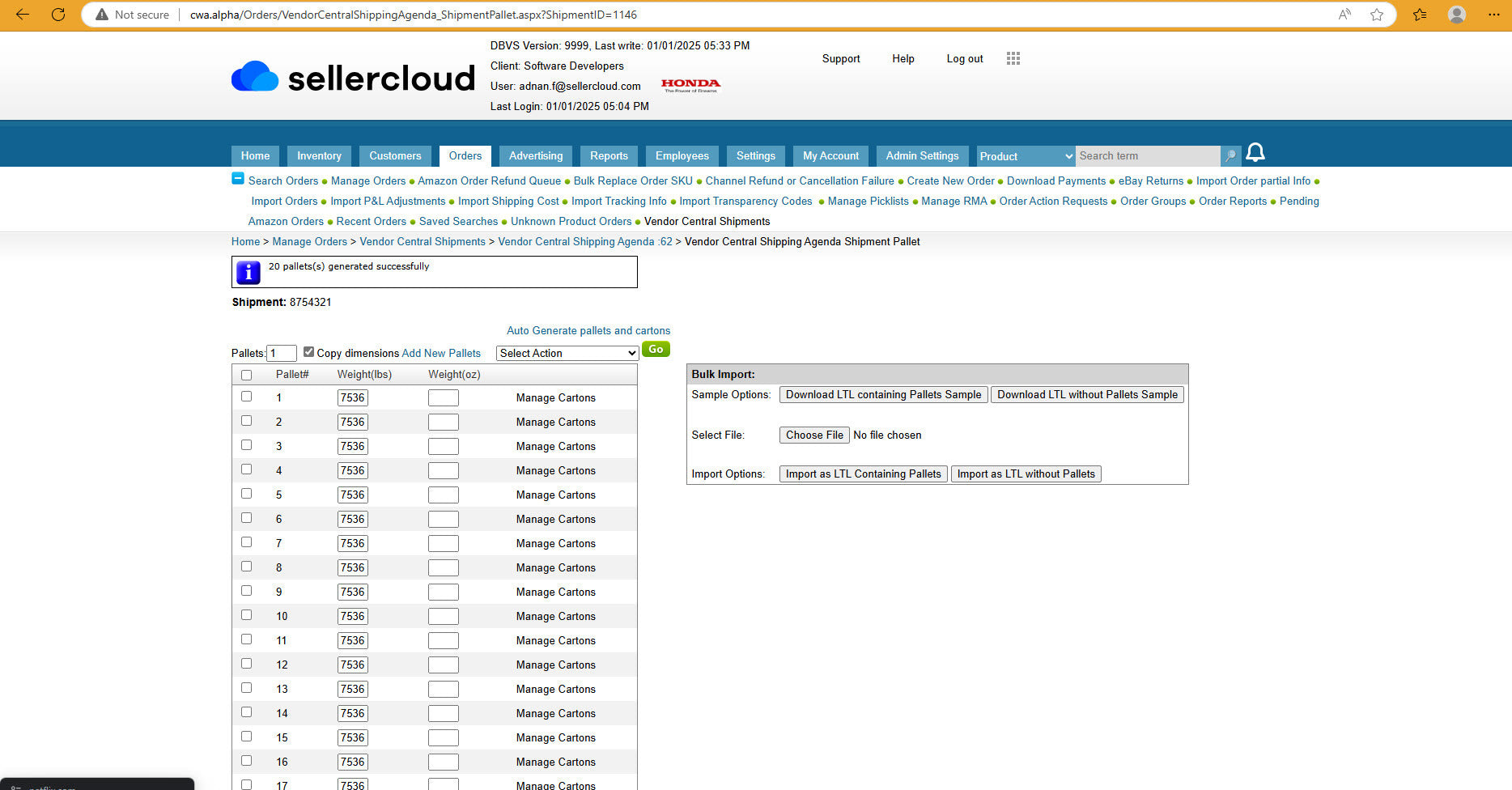Click the browser refresh icon

click(58, 15)
